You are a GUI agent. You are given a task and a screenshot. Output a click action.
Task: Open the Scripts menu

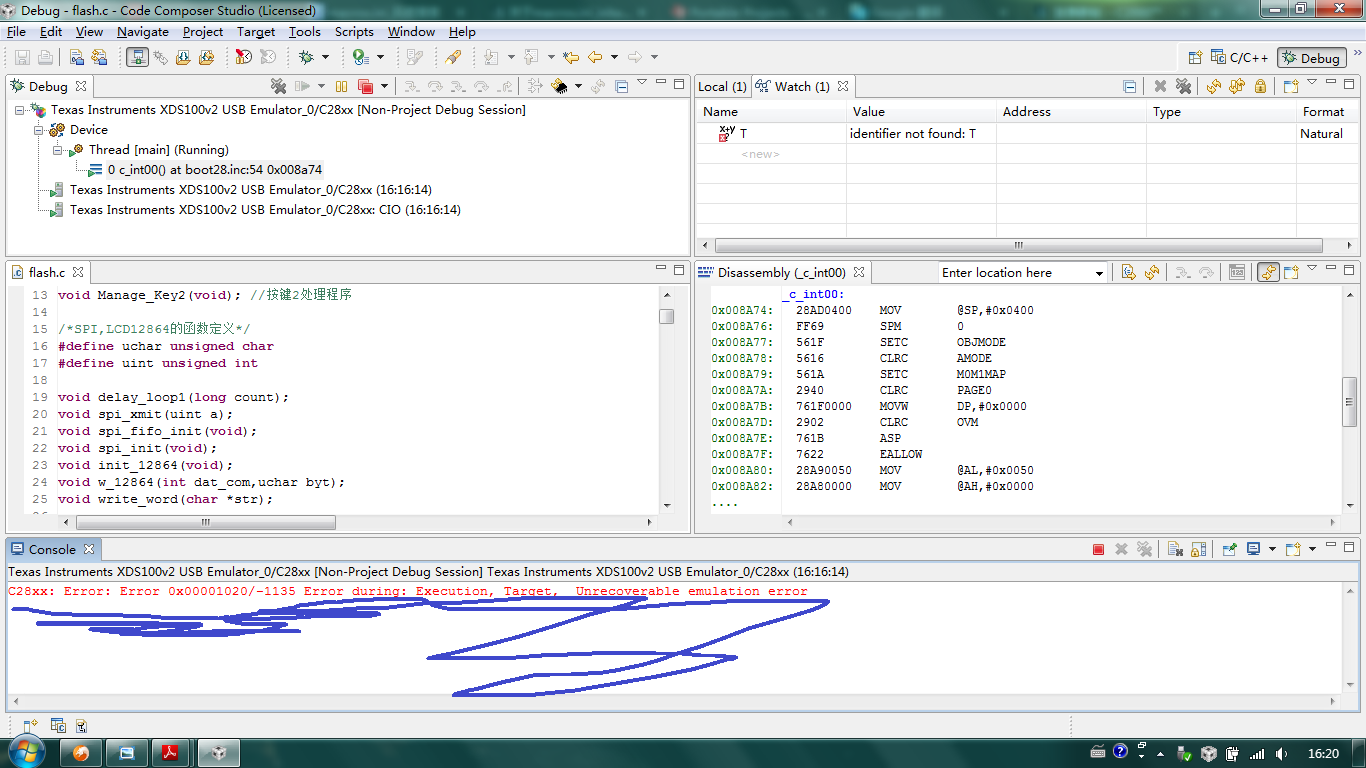point(354,32)
